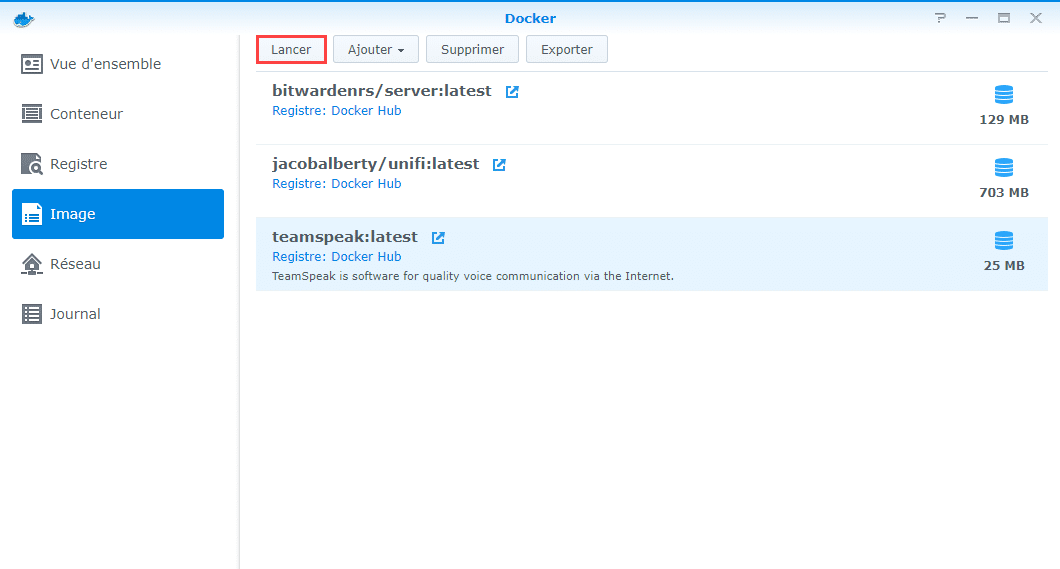Open external link icon for jacobalberty/unifi:latest
This screenshot has width=1060, height=569.
point(499,165)
